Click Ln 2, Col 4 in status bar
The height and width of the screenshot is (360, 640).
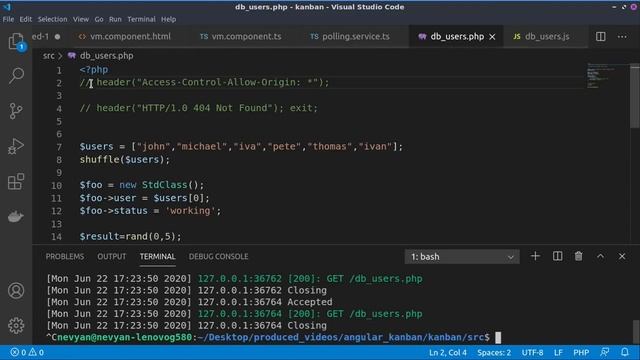[447, 352]
